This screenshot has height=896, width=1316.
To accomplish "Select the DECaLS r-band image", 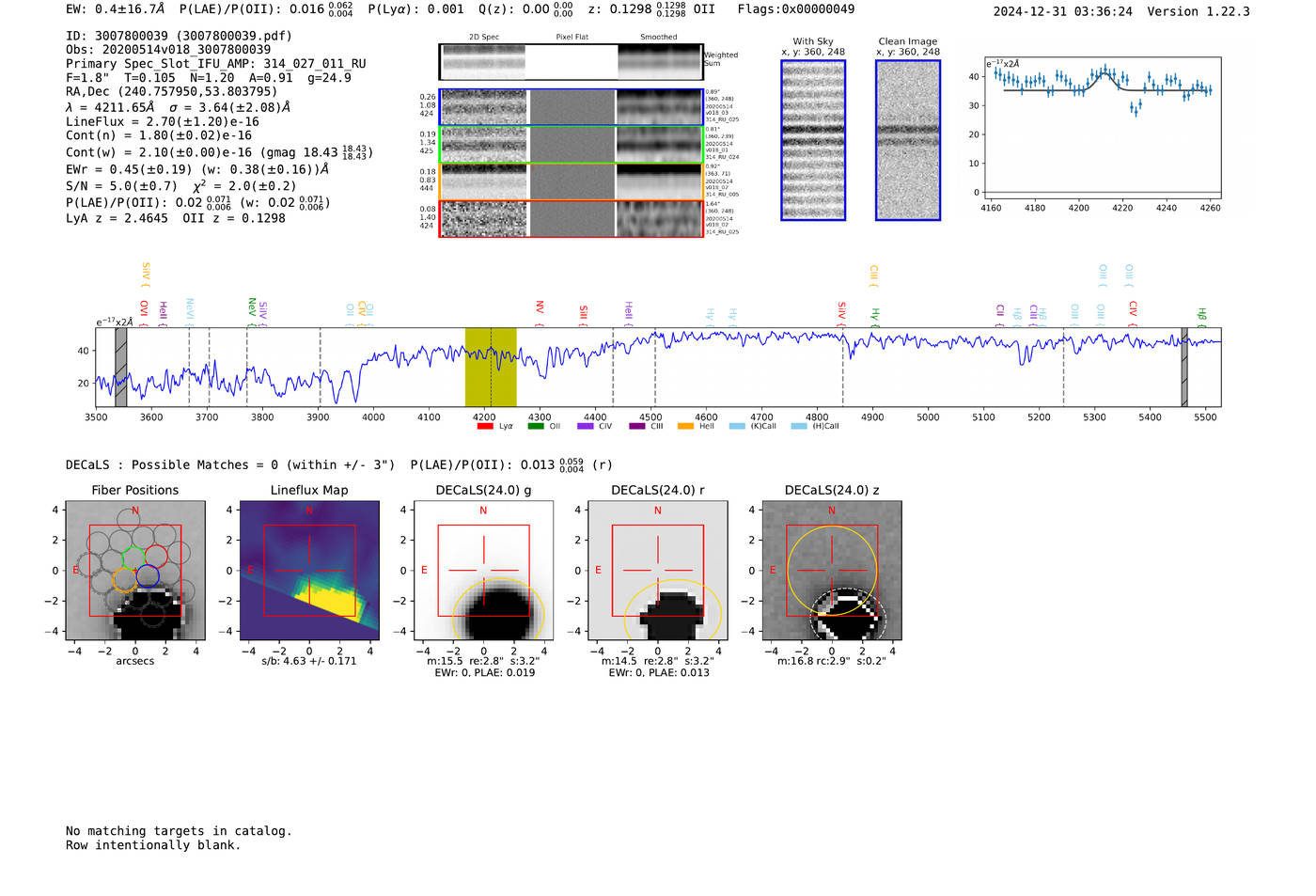I will pyautogui.click(x=657, y=570).
